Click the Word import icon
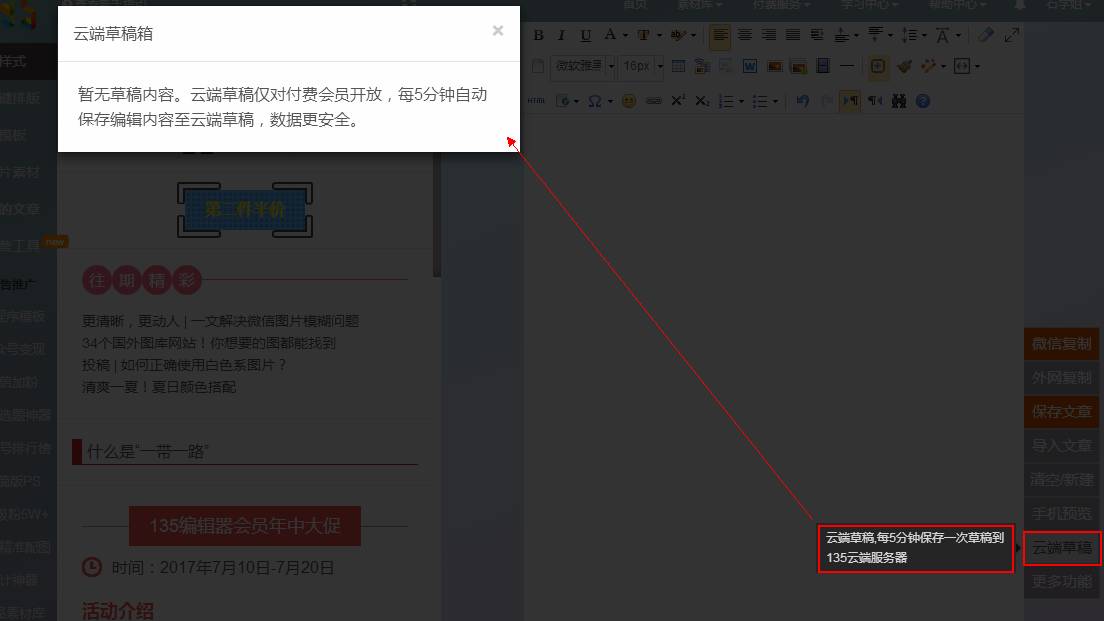 (x=750, y=66)
